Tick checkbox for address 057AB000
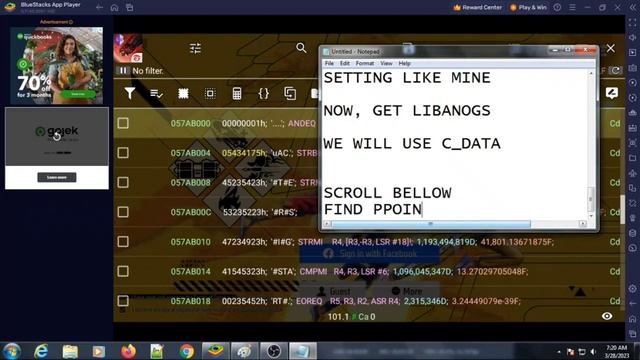This screenshot has height=360, width=640. tap(123, 123)
